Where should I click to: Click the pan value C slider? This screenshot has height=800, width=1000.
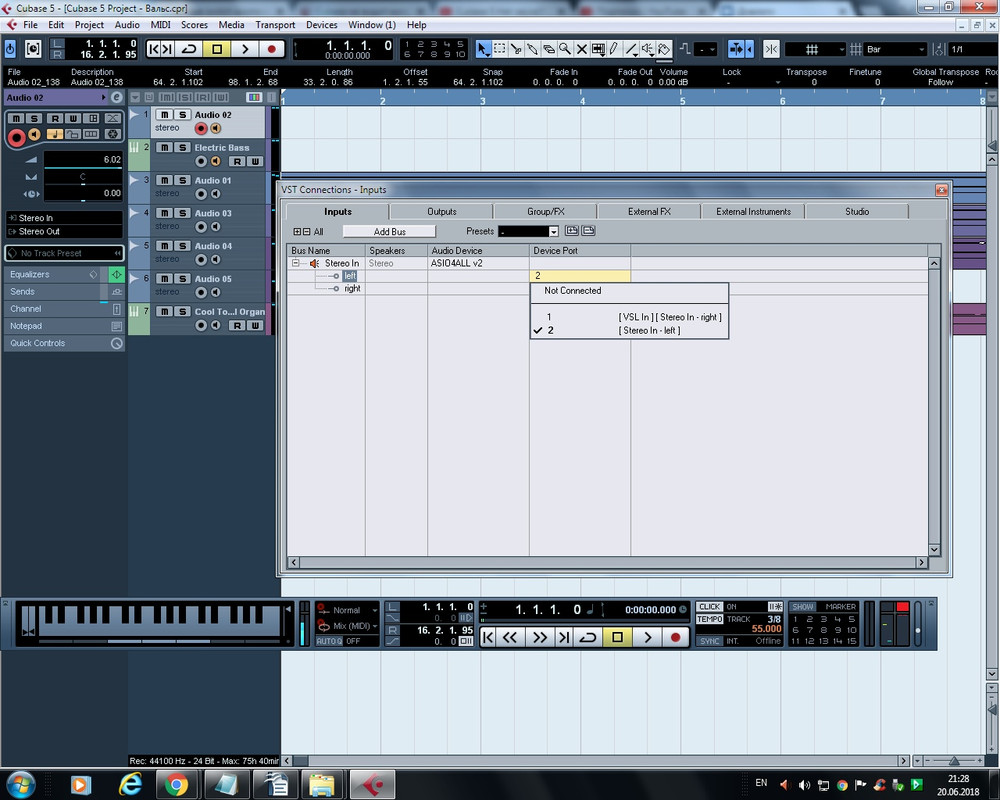[83, 177]
